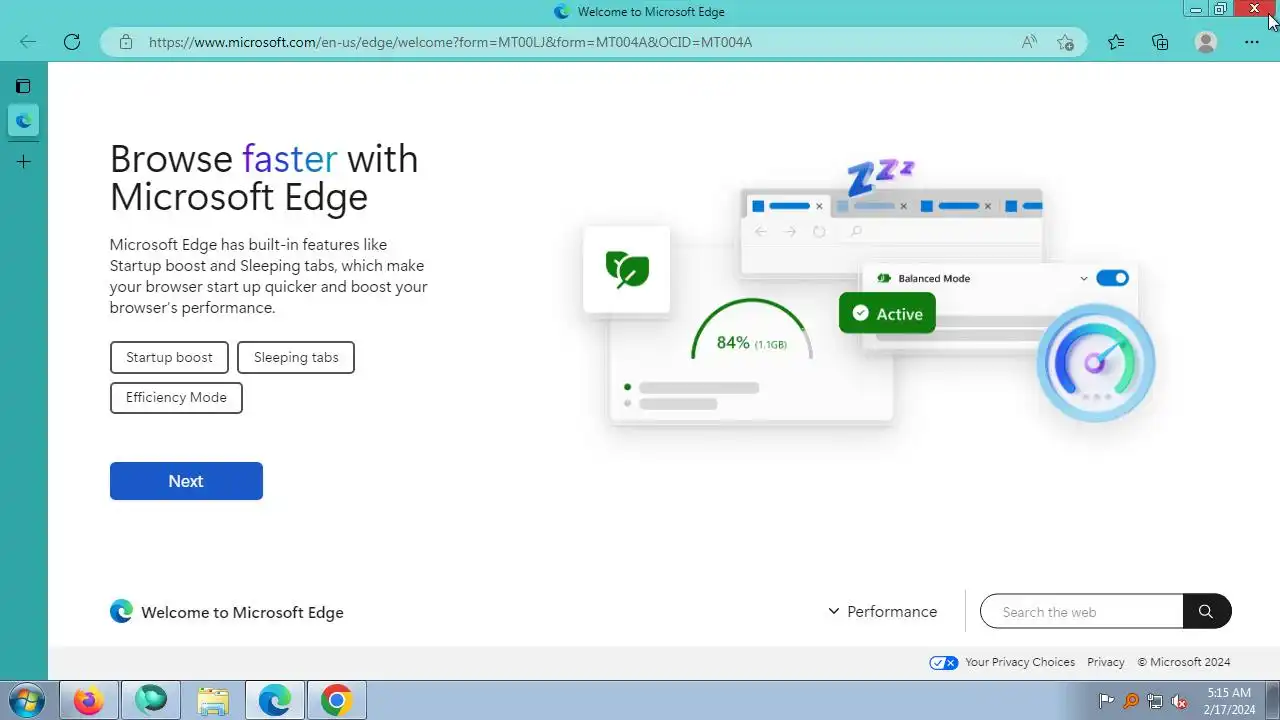Launch Firefox from the taskbar
1280x720 pixels.
88,701
